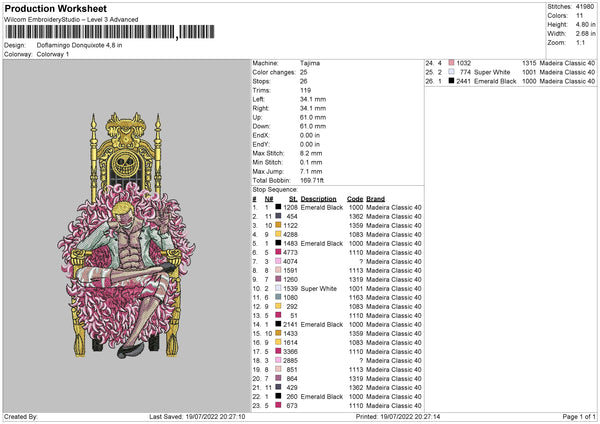Screen dimensions: 600x424
Task: Click the barcode under the Wilcom EmbroideryStudio line
Action: (109, 32)
